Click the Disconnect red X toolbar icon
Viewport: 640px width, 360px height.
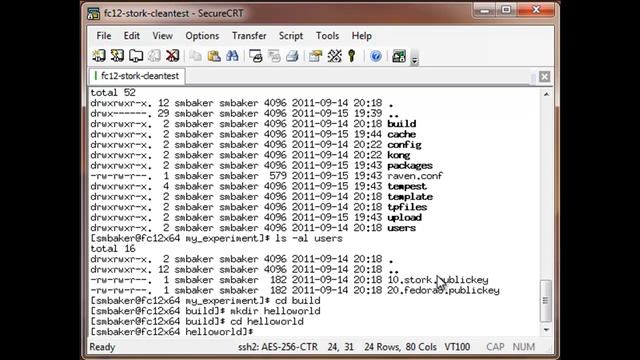click(173, 56)
